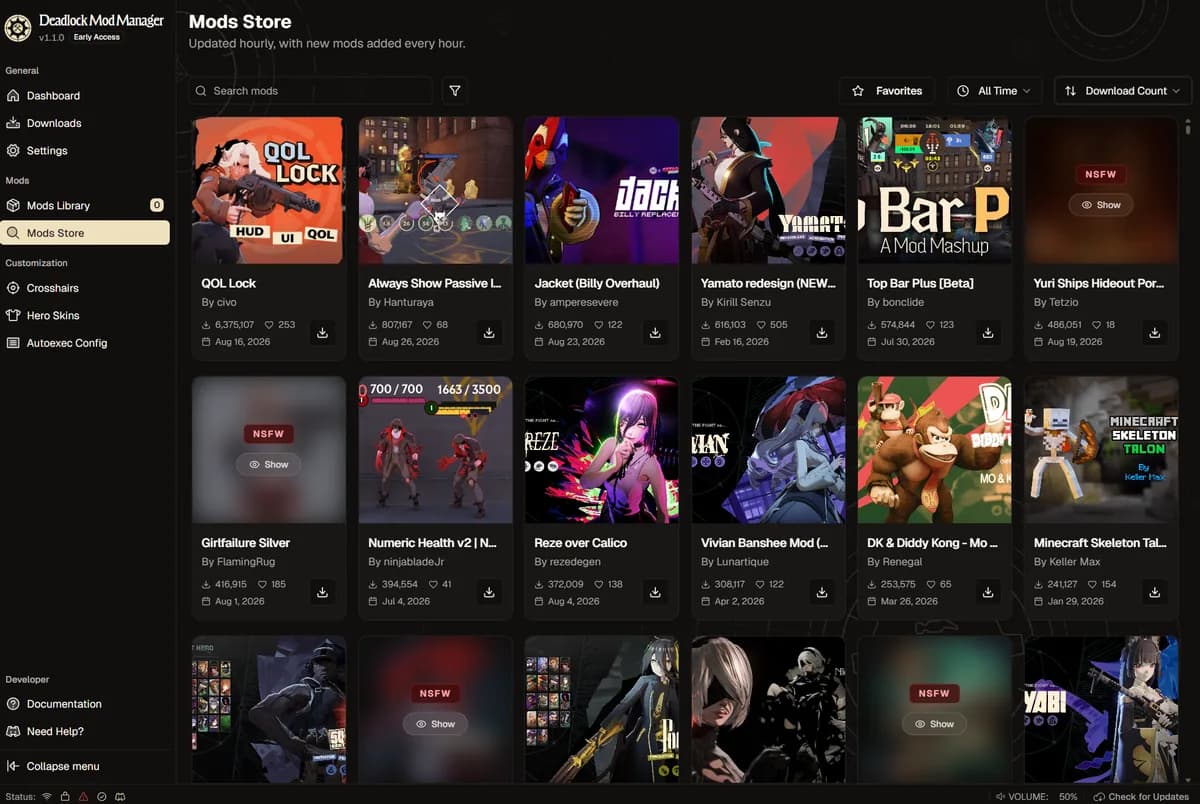1200x804 pixels.
Task: Open the All Time period dropdown
Action: coord(995,91)
